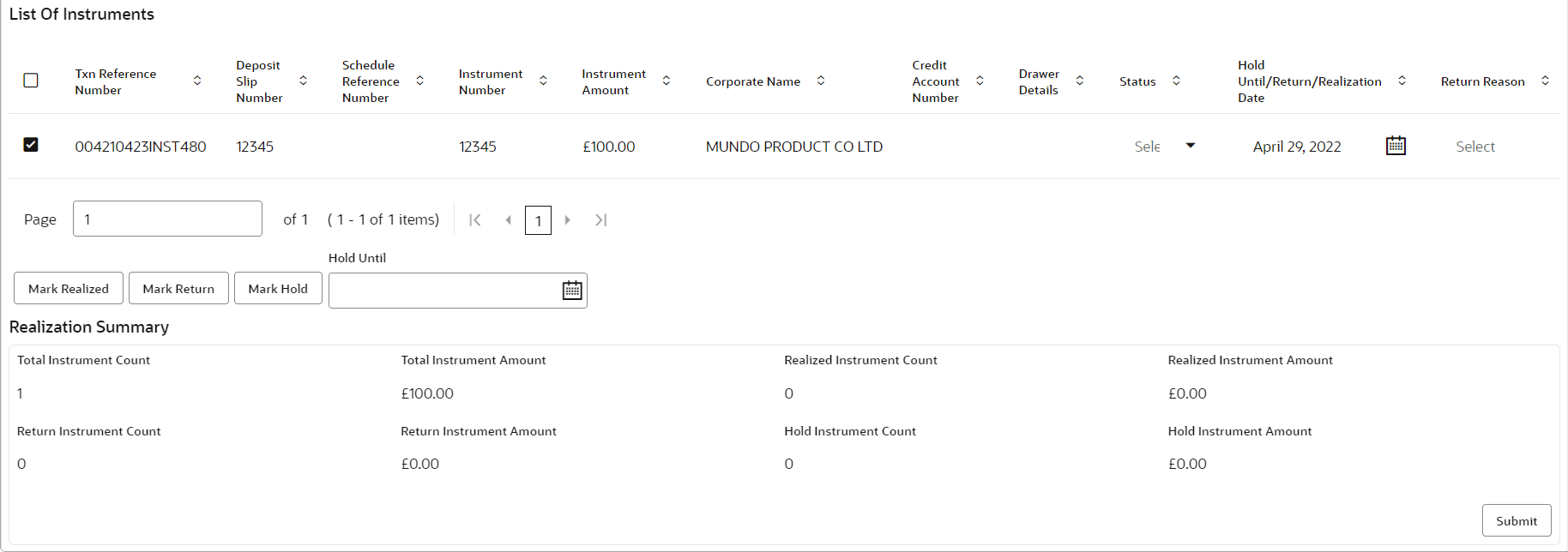Sort by Status column arrows
The width and height of the screenshot is (1568, 552).
1176,81
